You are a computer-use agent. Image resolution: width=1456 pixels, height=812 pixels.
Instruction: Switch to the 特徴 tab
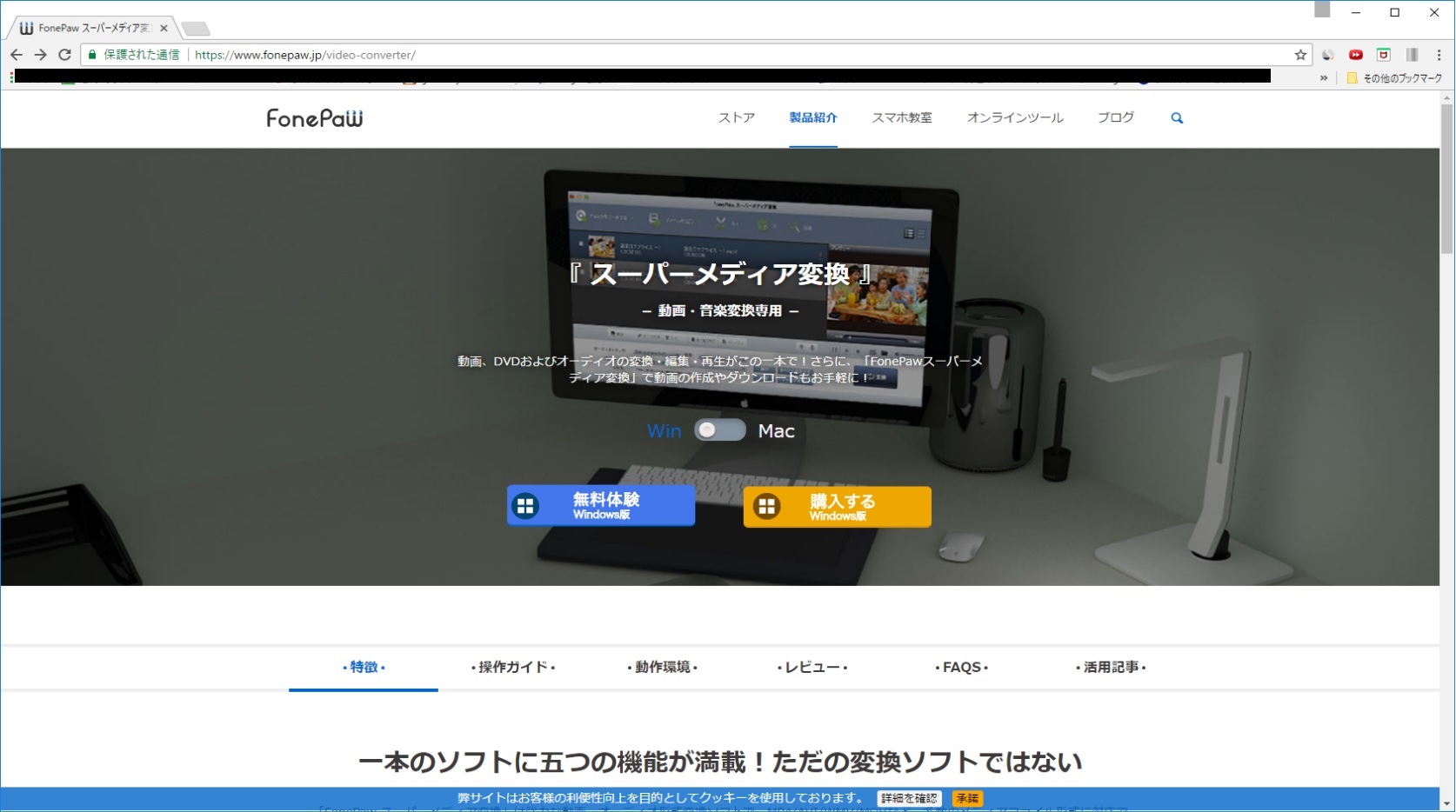[364, 668]
